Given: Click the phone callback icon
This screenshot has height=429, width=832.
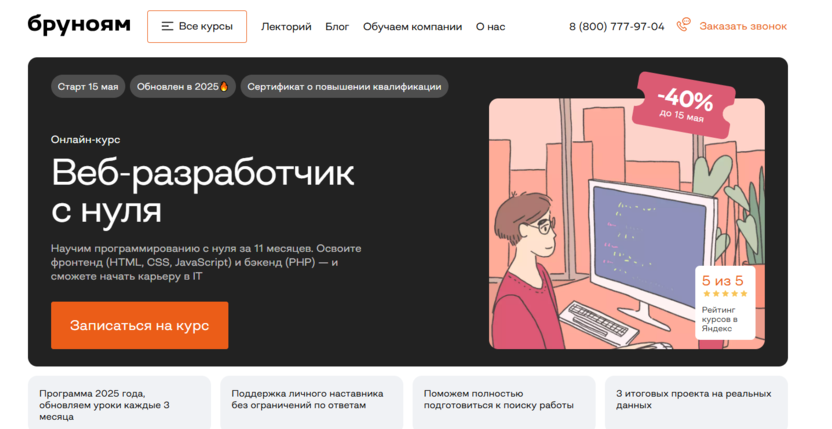Looking at the screenshot, I should coord(683,25).
